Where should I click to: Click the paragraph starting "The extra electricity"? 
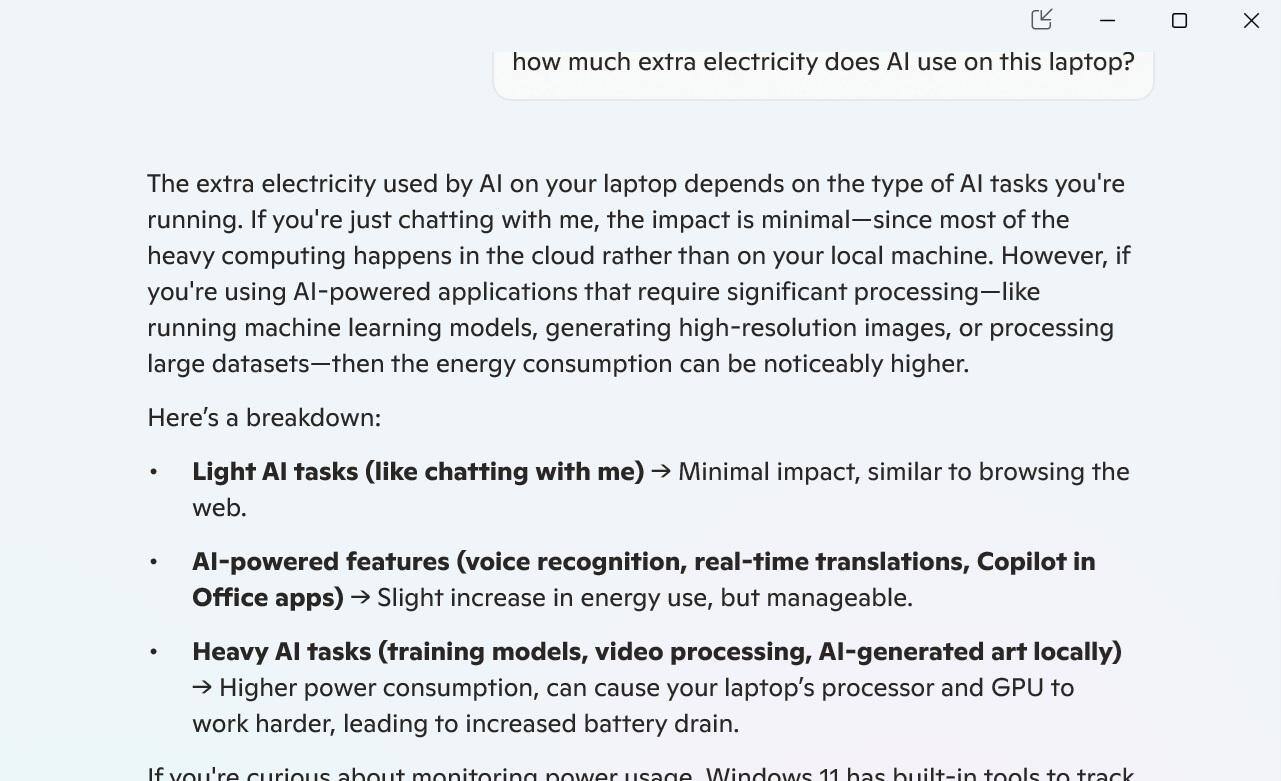coord(639,273)
